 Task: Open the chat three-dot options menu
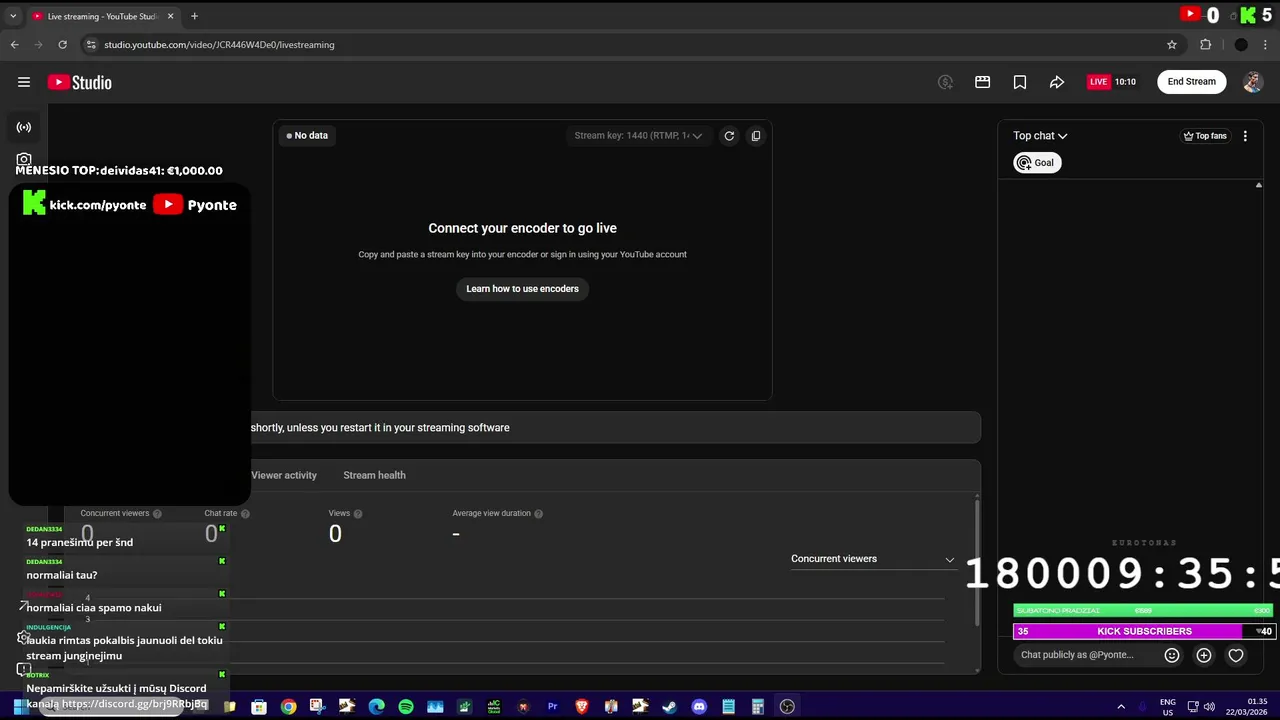tap(1245, 136)
